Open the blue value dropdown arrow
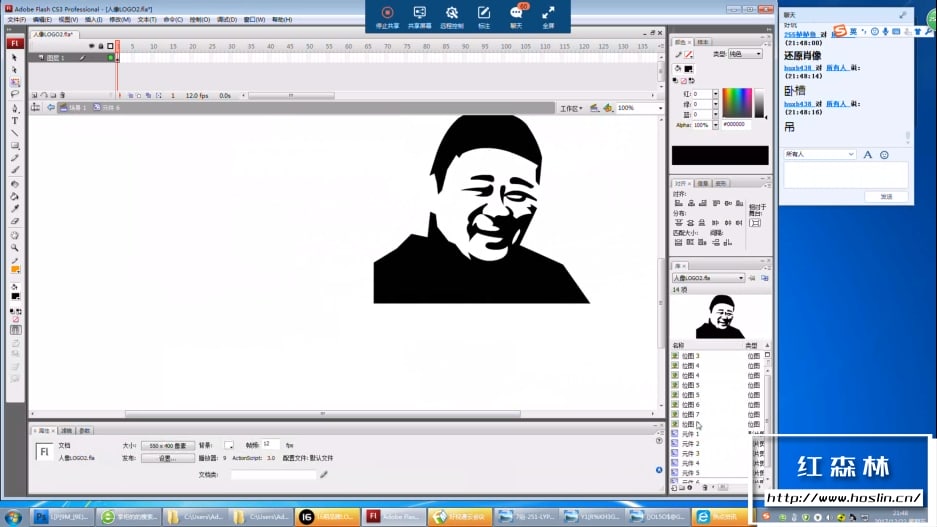937x527 pixels. coord(715,115)
